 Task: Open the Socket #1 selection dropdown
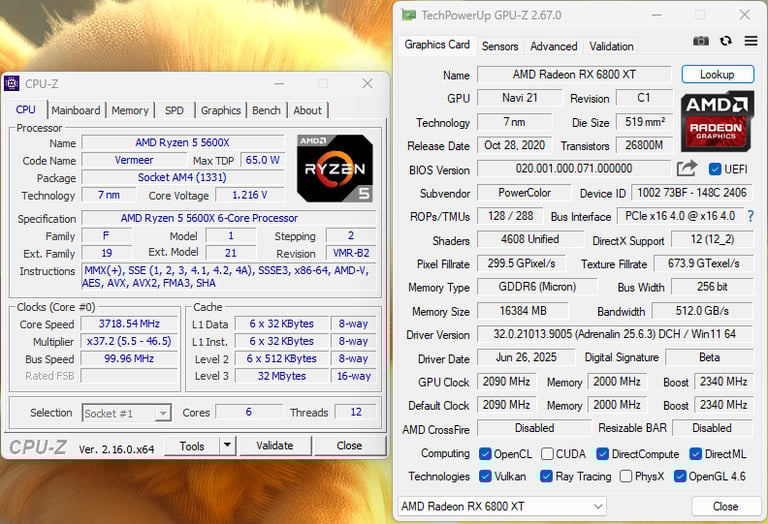pyautogui.click(x=126, y=413)
